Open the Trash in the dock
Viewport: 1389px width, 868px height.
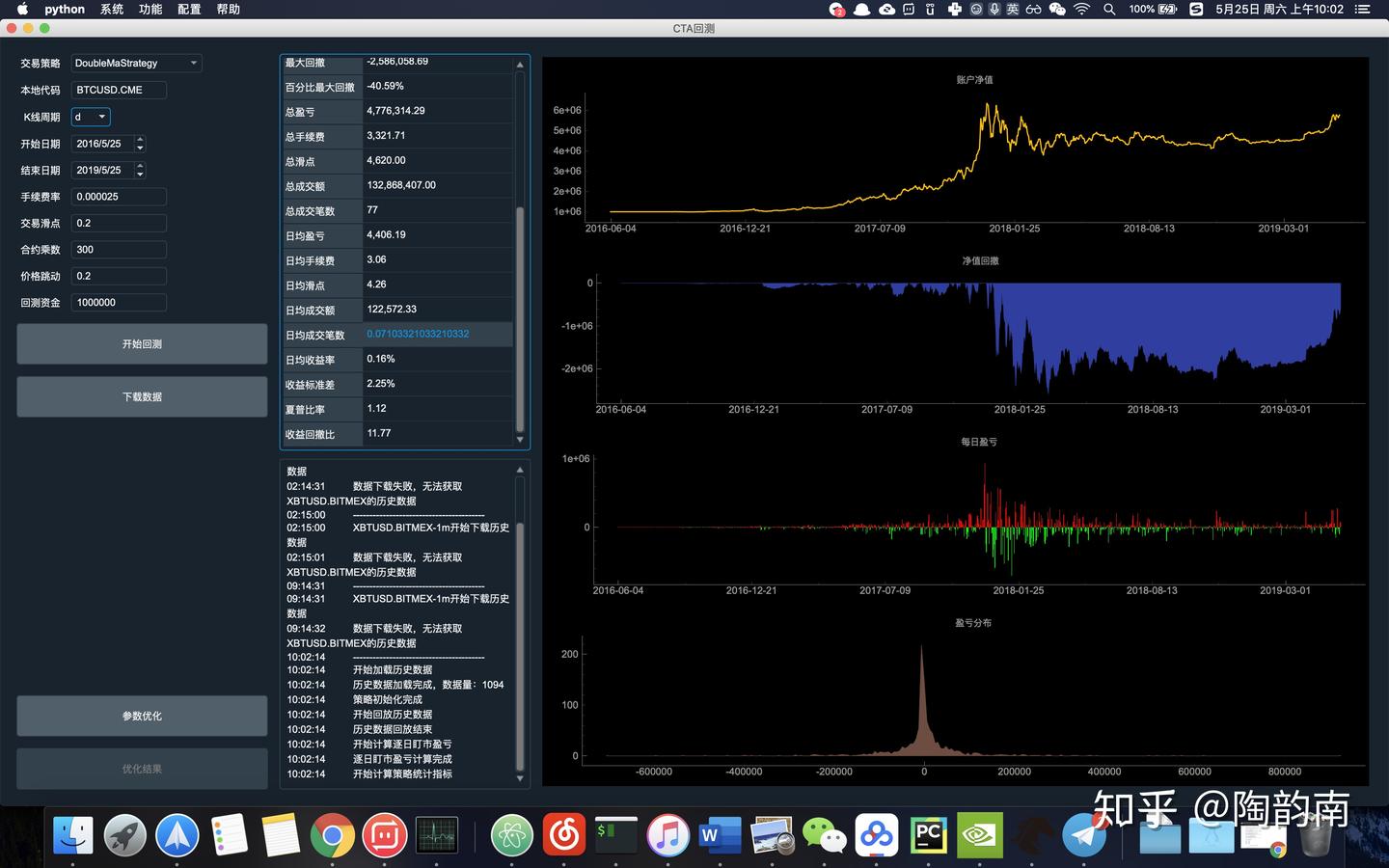pyautogui.click(x=1316, y=835)
